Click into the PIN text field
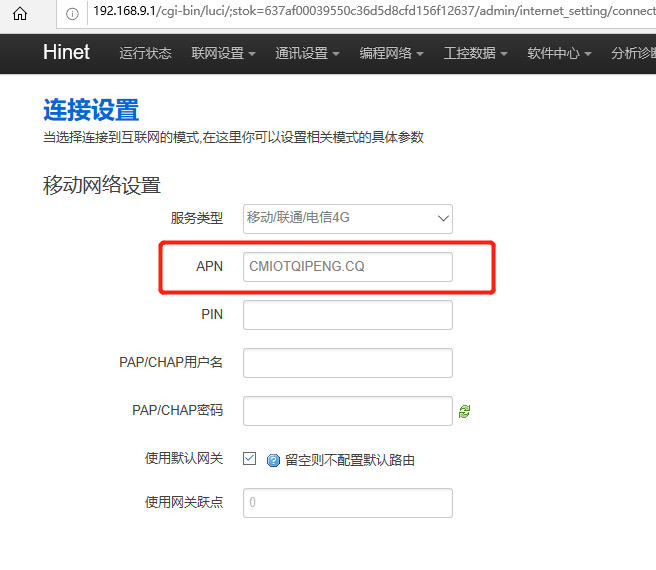The width and height of the screenshot is (656, 570). 347,315
